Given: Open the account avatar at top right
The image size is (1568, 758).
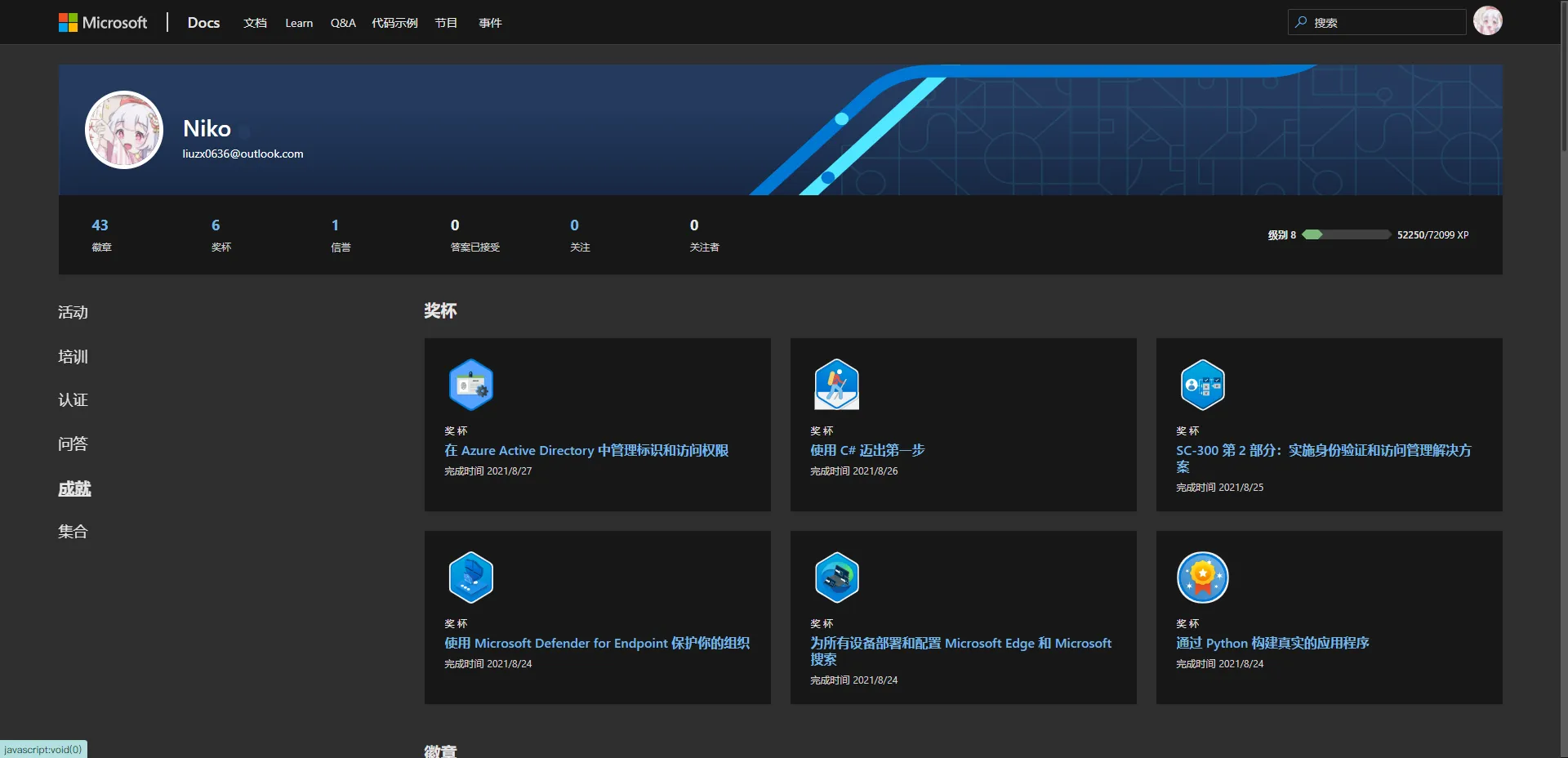Looking at the screenshot, I should pos(1488,21).
